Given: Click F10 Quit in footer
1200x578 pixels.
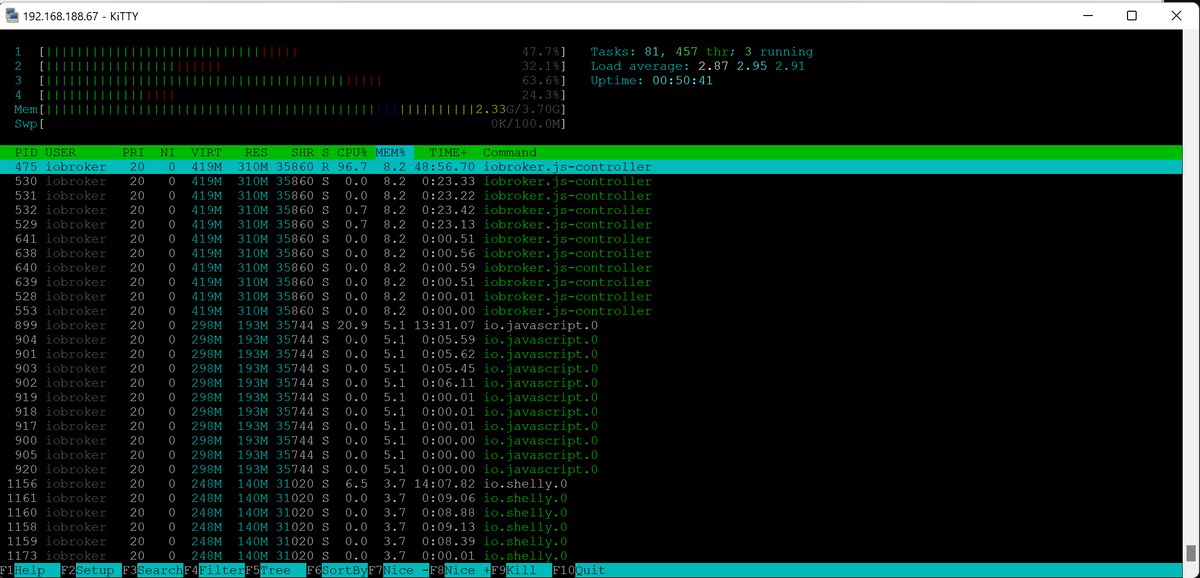Looking at the screenshot, I should [x=578, y=570].
